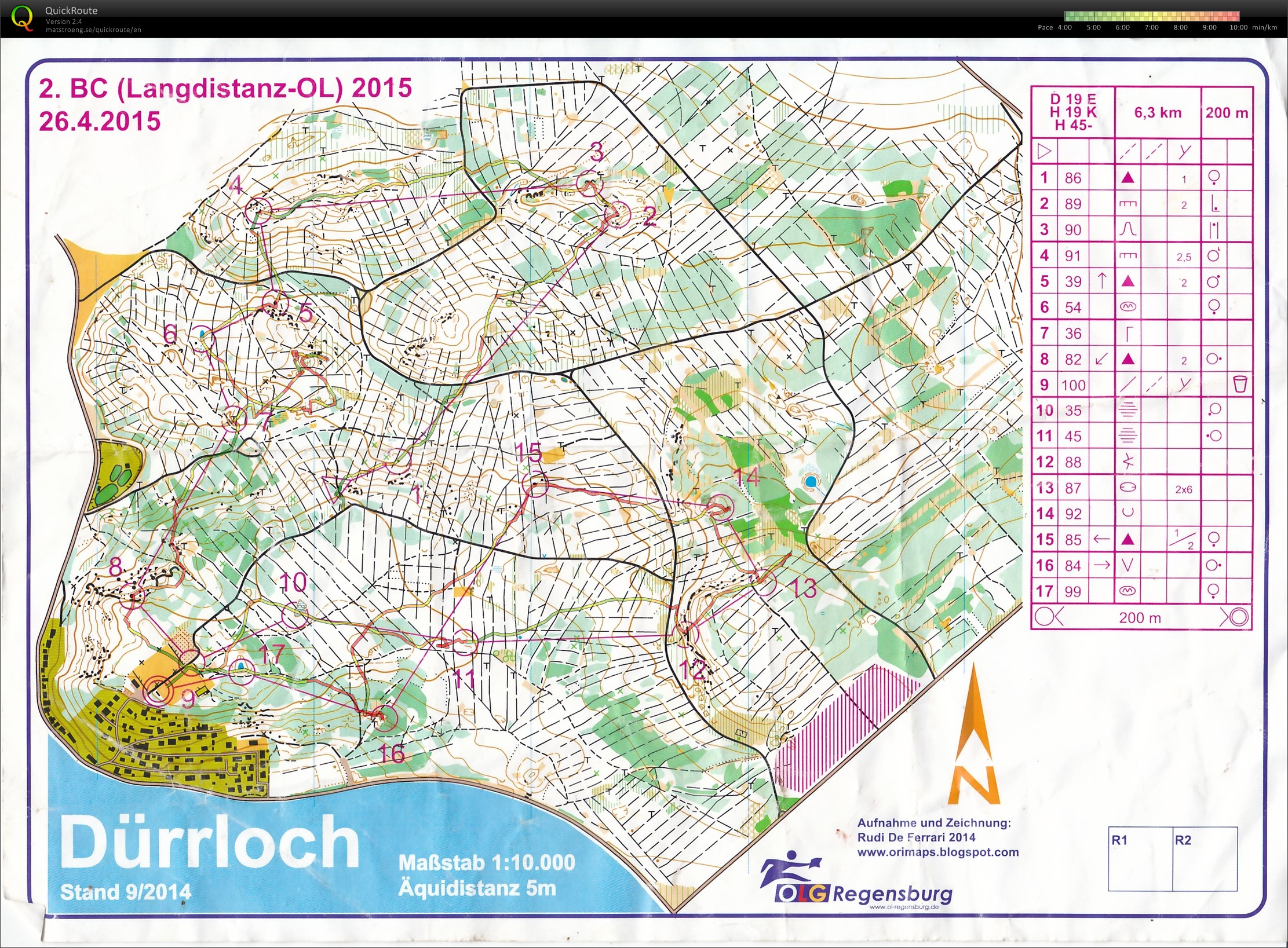Click the Dürrloch map title
This screenshot has width=1288, height=948.
click(x=210, y=842)
